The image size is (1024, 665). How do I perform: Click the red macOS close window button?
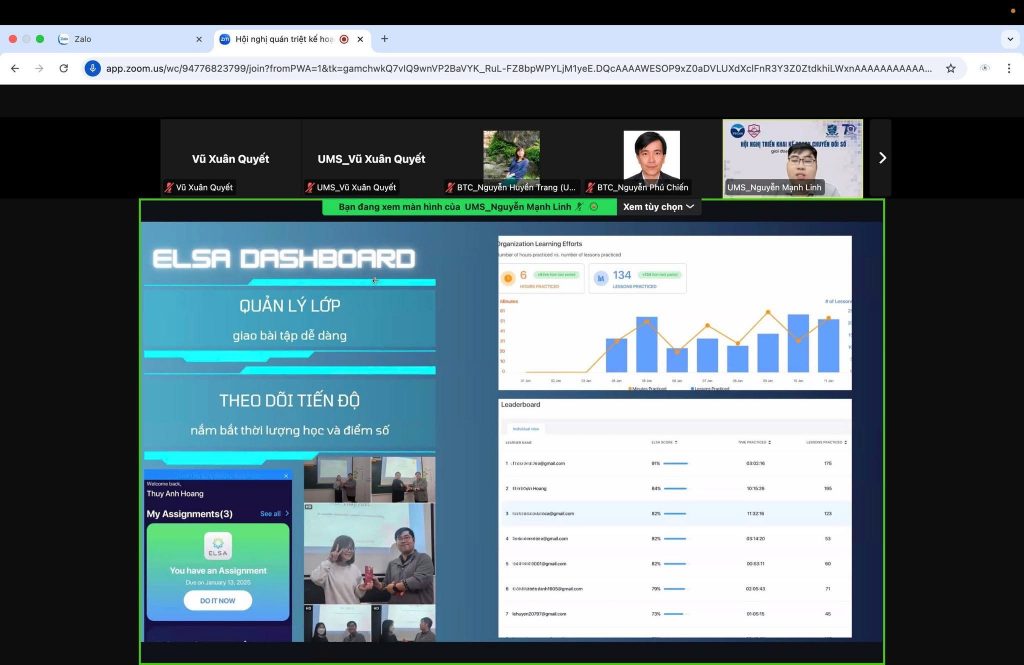point(12,39)
